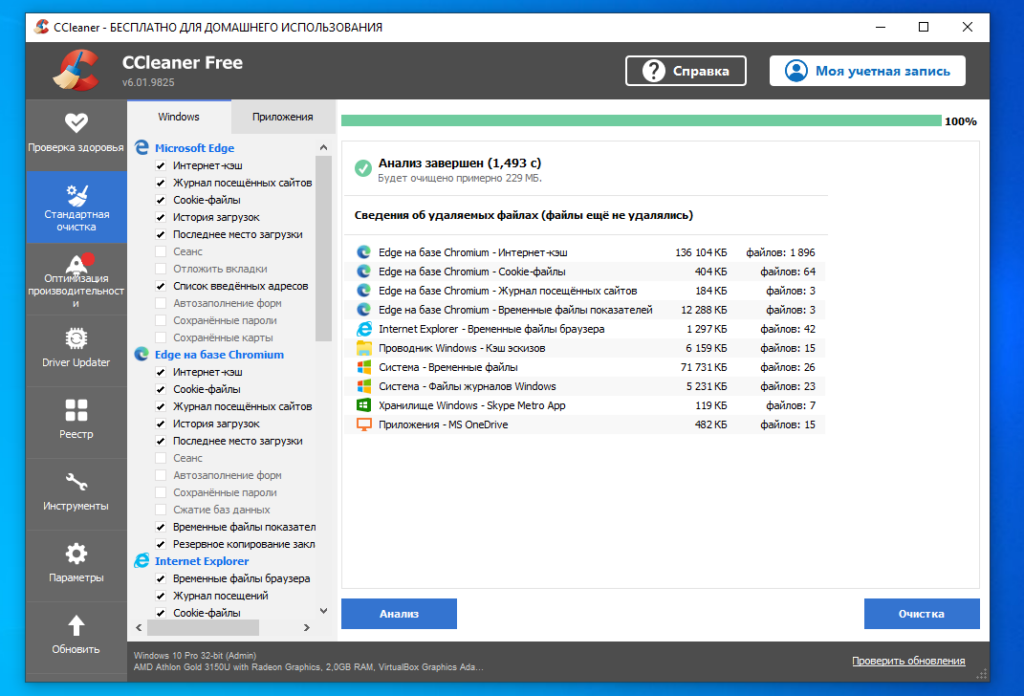1024x696 pixels.
Task: Click the Internet Explorer group icon
Action: point(142,561)
